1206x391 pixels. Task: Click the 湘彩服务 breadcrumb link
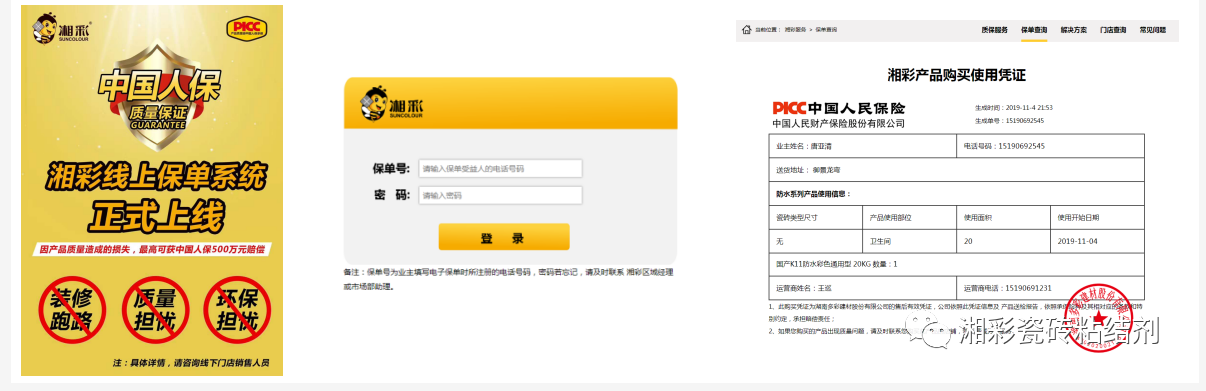point(795,30)
